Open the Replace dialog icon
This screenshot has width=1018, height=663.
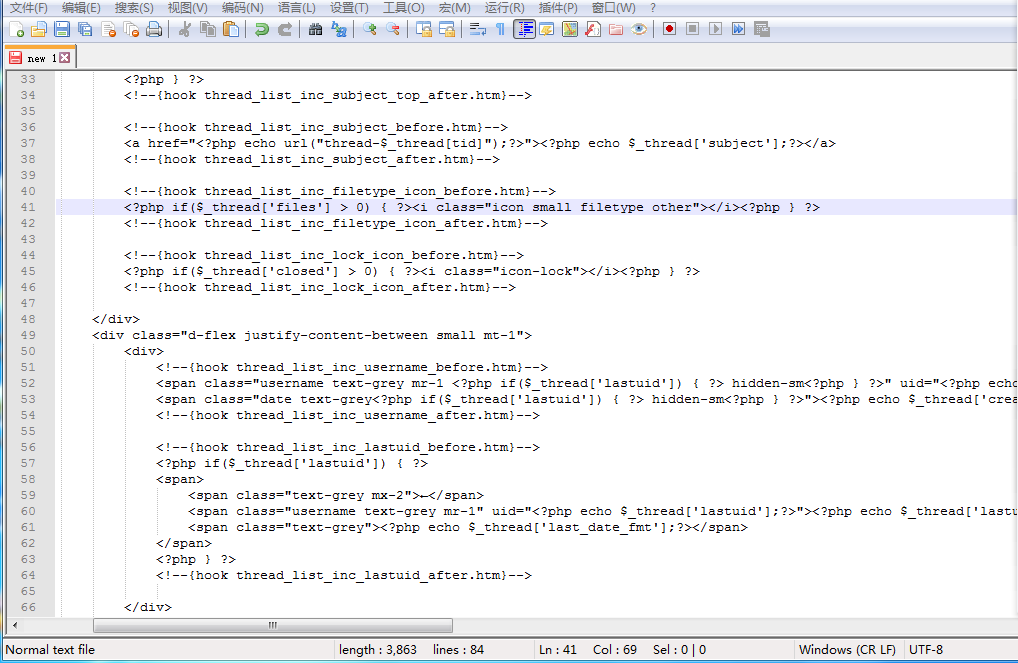click(x=339, y=29)
